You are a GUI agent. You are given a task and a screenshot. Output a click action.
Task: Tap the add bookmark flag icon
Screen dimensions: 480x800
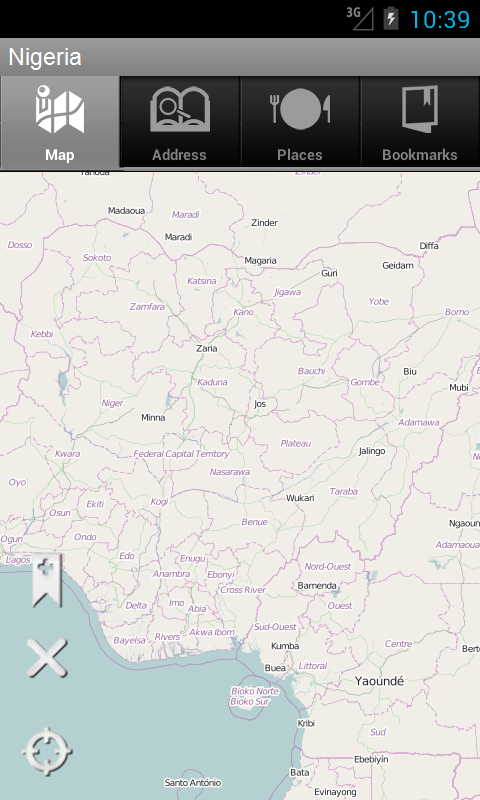(47, 581)
